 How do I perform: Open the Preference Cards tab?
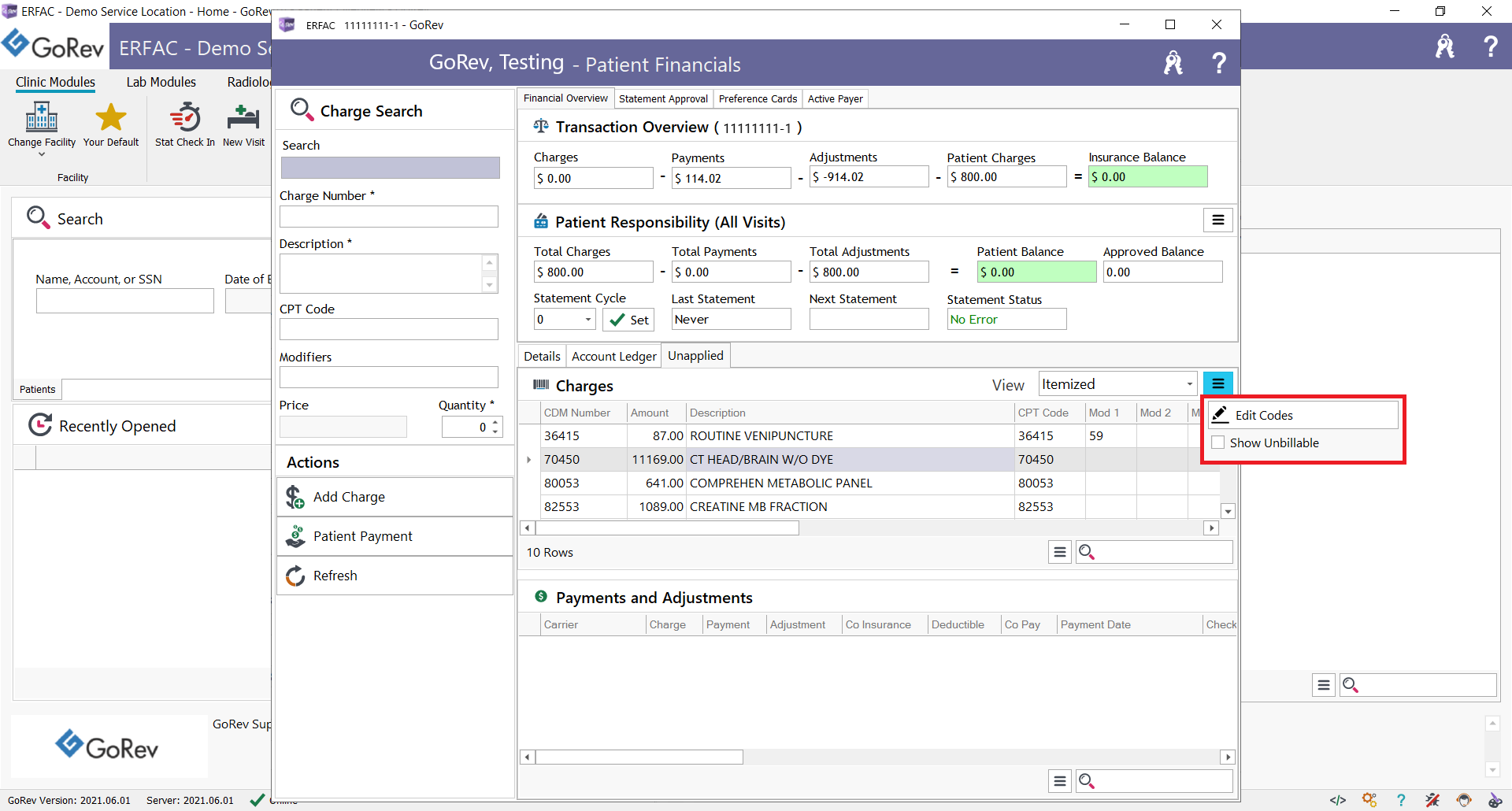point(758,98)
